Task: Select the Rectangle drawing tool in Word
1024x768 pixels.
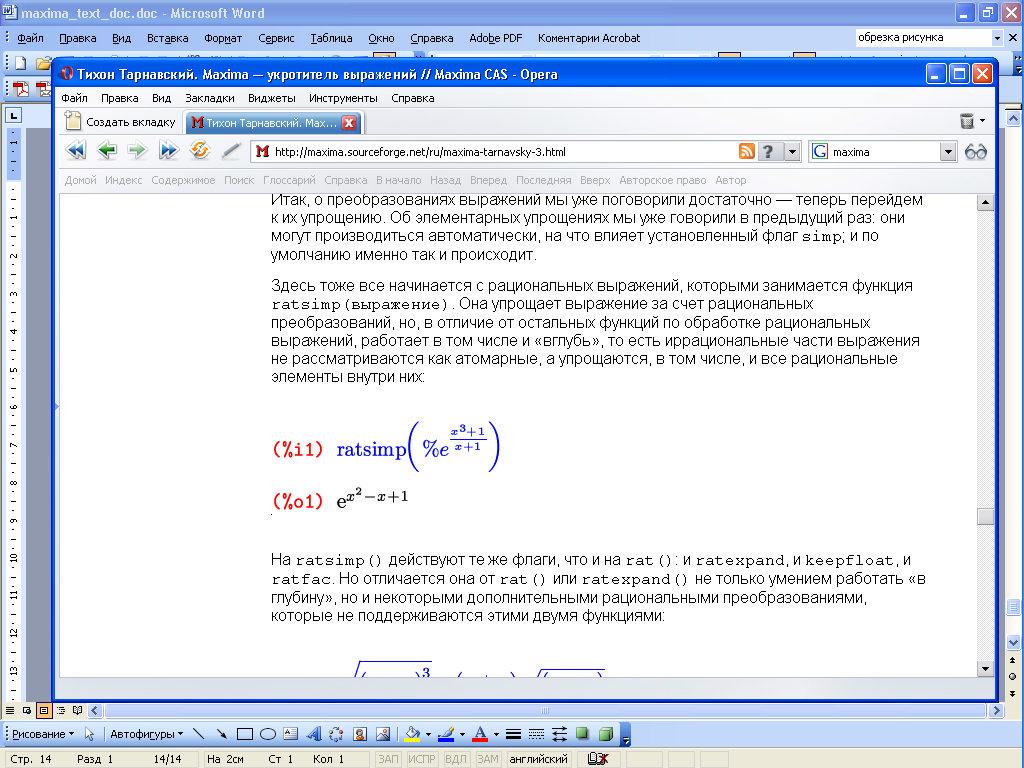Action: [x=245, y=734]
